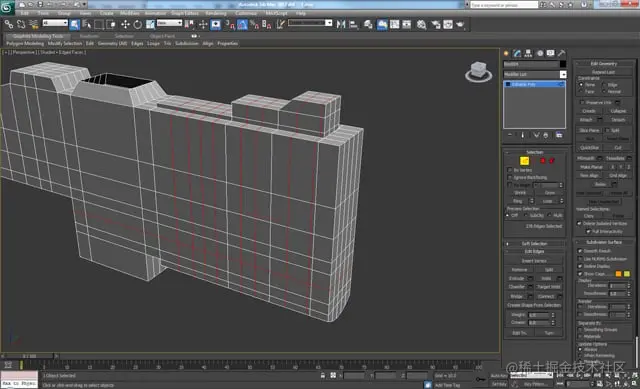Click the Insert Vertex button
Screen dimensions: 640x389
pos(534,261)
